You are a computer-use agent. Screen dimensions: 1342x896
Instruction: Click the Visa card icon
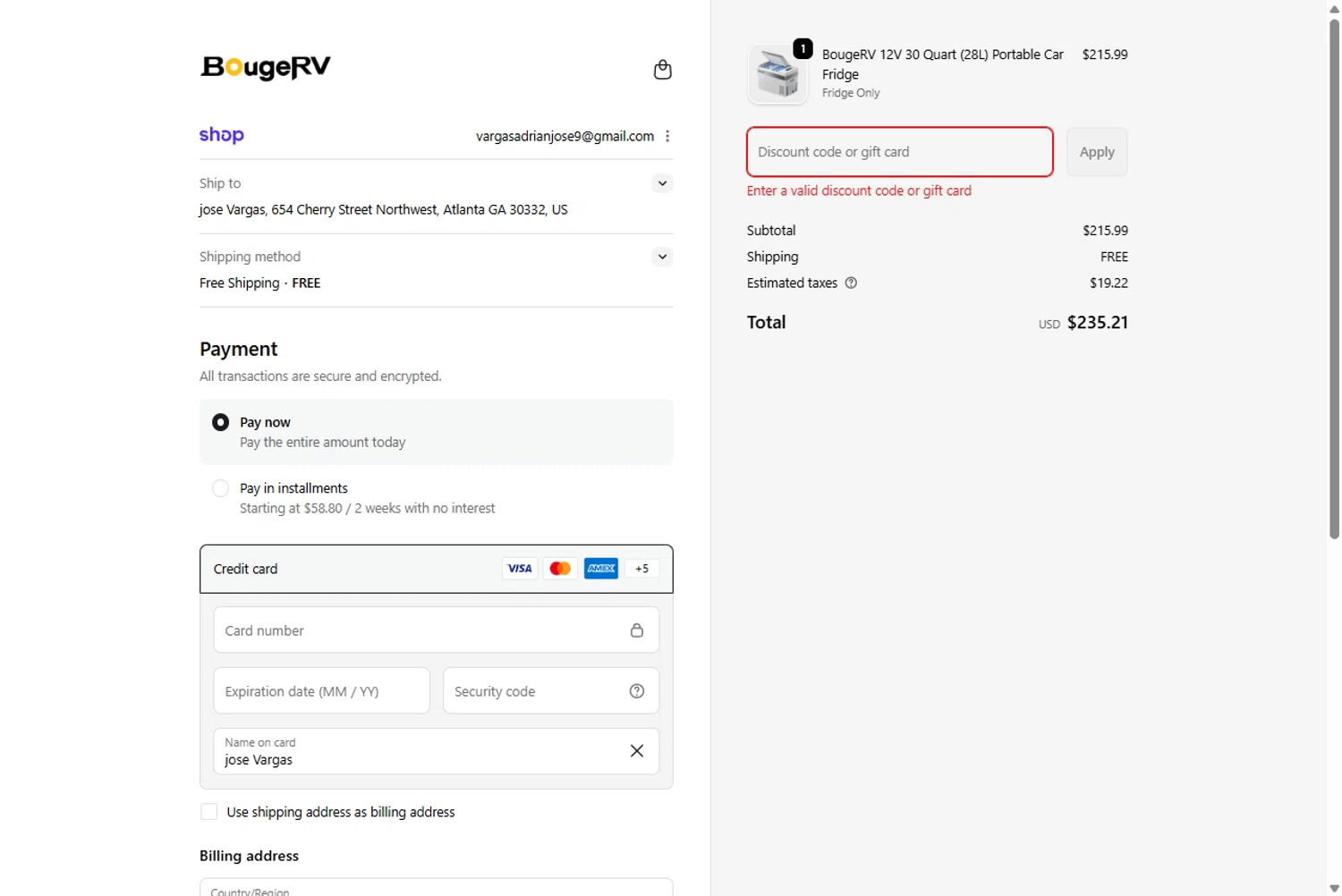(x=520, y=569)
